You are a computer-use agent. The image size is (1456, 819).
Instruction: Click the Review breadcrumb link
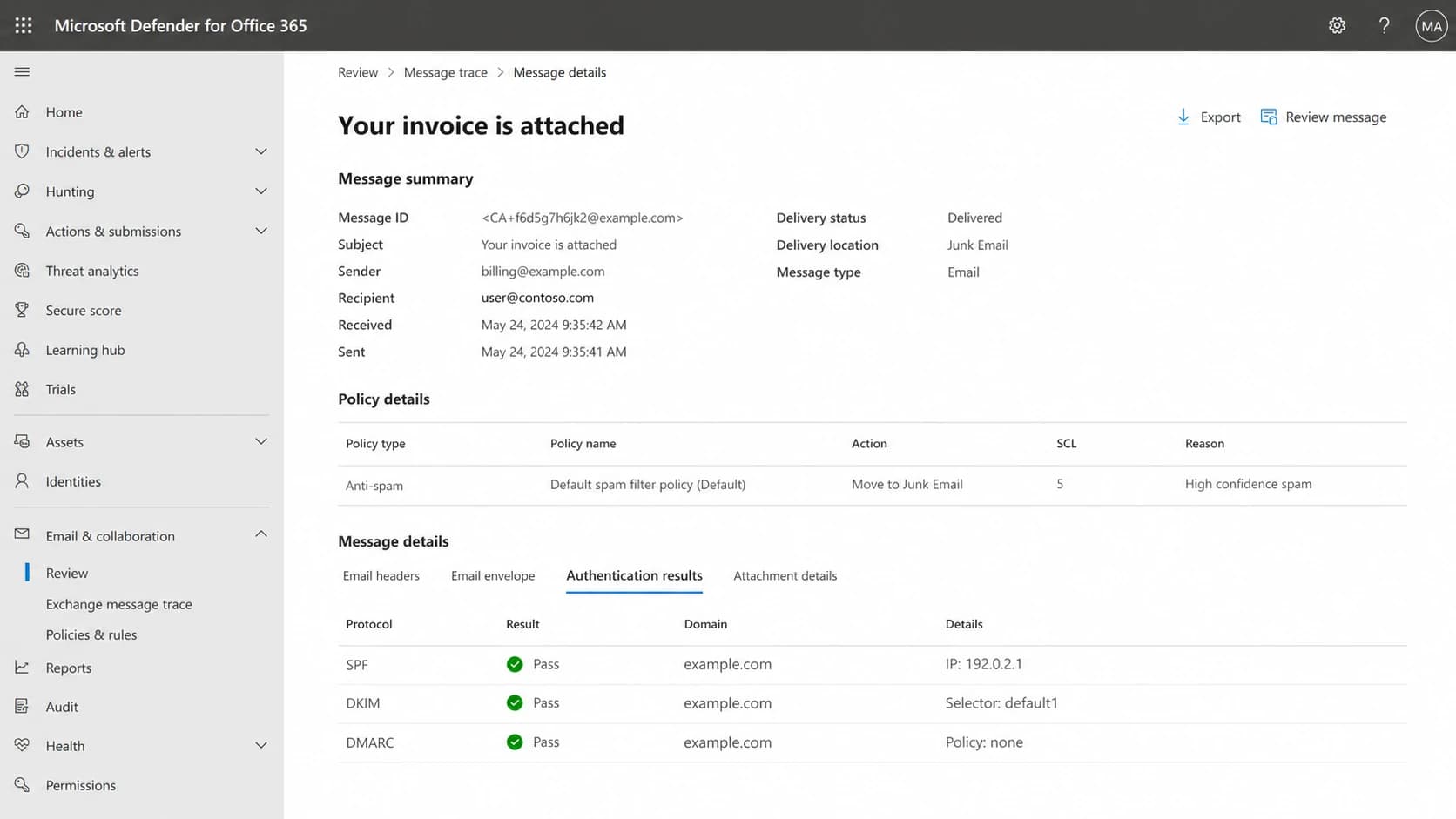pos(358,72)
